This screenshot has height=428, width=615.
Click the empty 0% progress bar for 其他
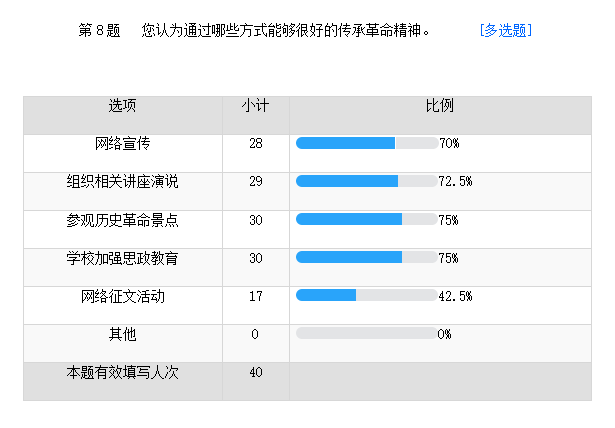[x=366, y=334]
